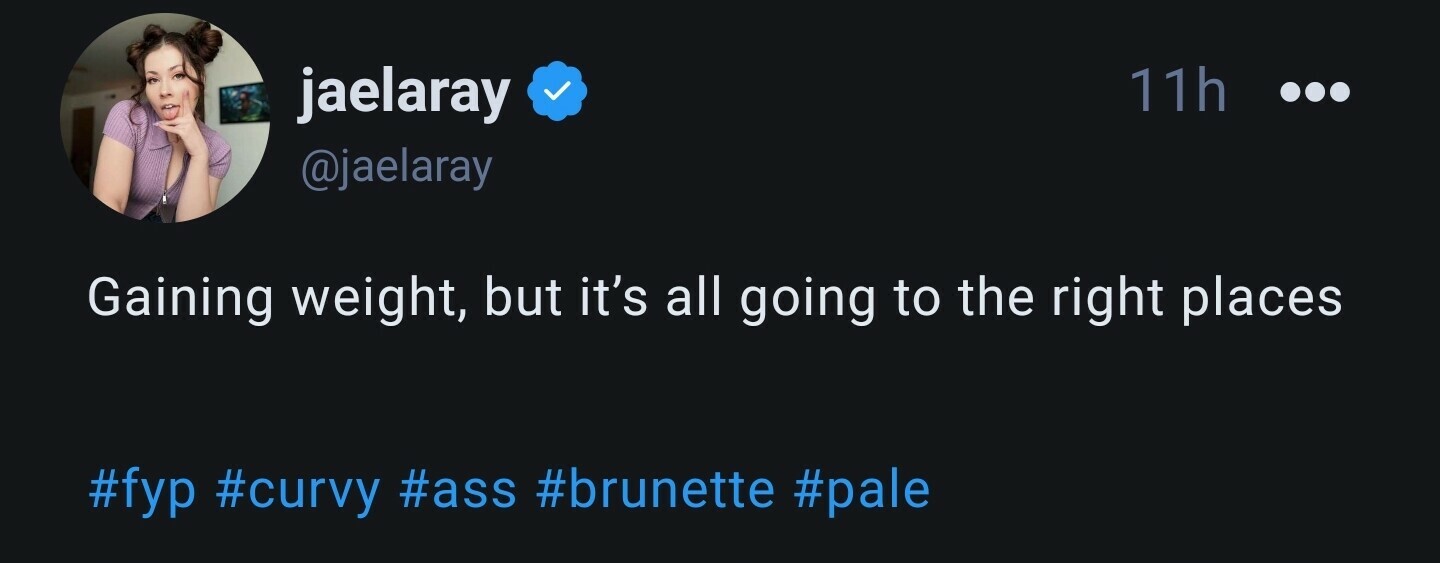The image size is (1440, 563).
Task: Follow the #ass hashtag link
Action: click(x=457, y=490)
